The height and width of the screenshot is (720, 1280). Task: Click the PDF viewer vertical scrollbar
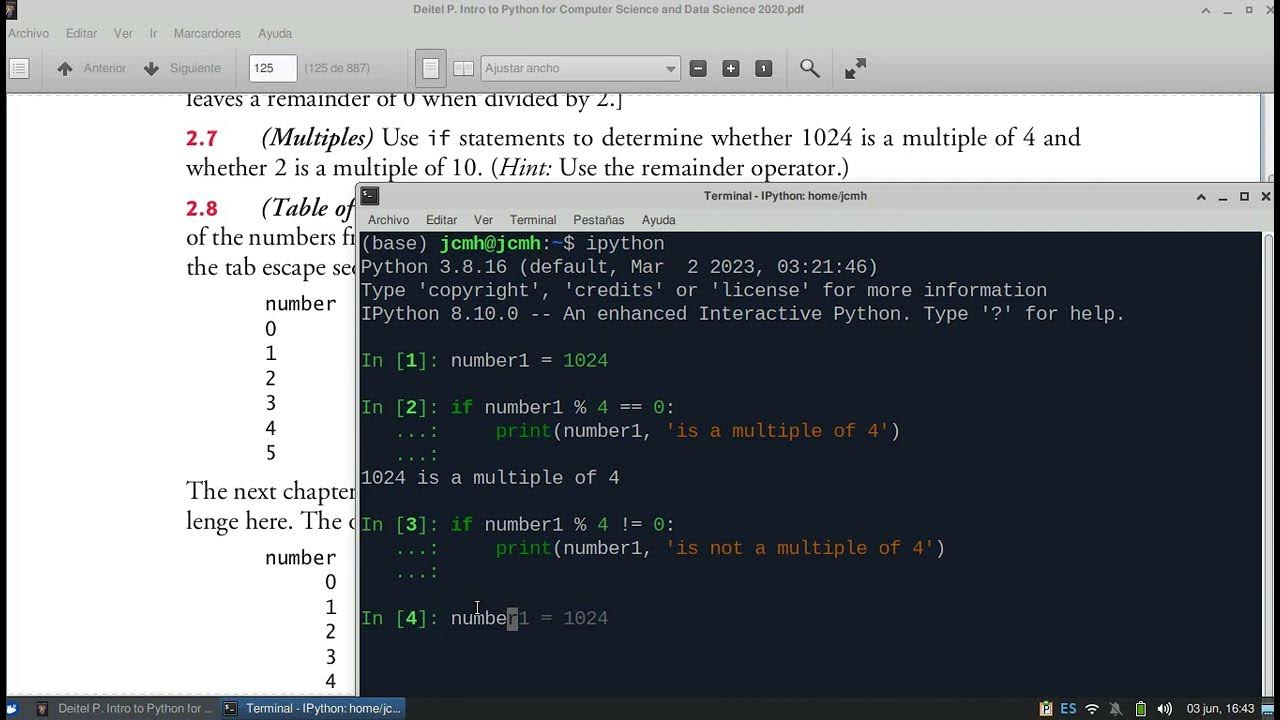coord(1267,138)
